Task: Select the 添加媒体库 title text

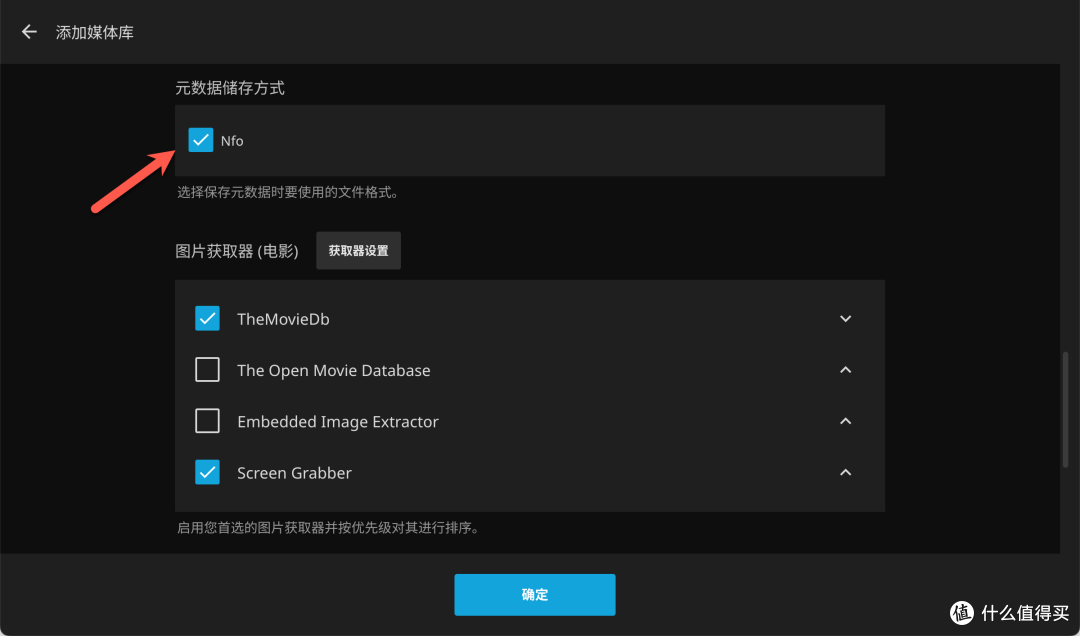Action: (95, 32)
